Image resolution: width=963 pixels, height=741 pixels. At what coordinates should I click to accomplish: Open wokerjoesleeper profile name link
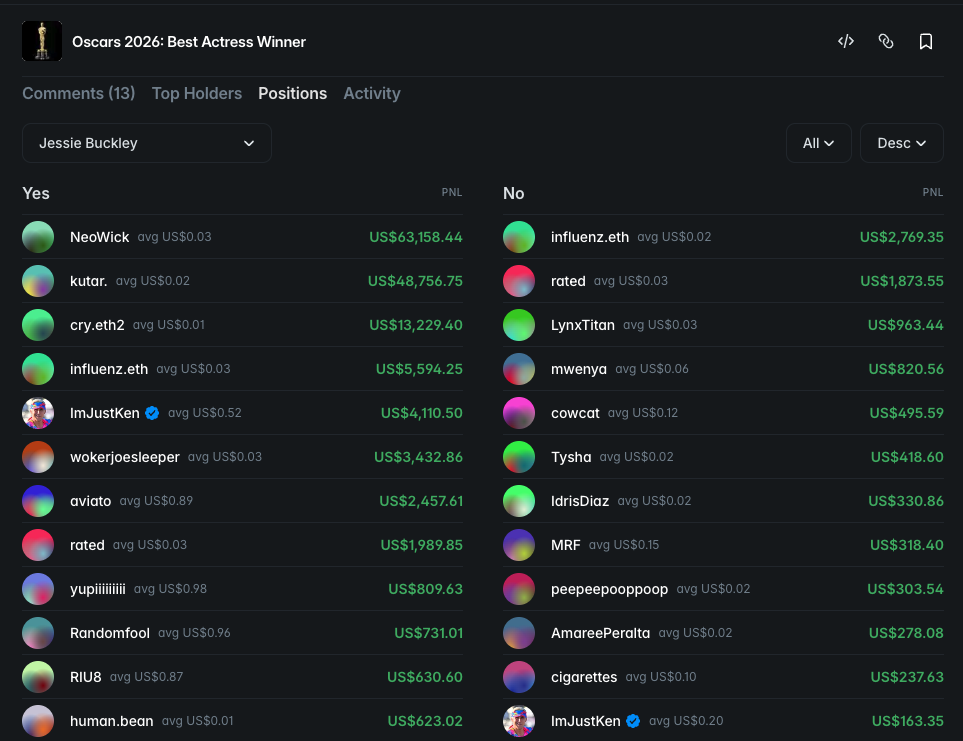[125, 457]
